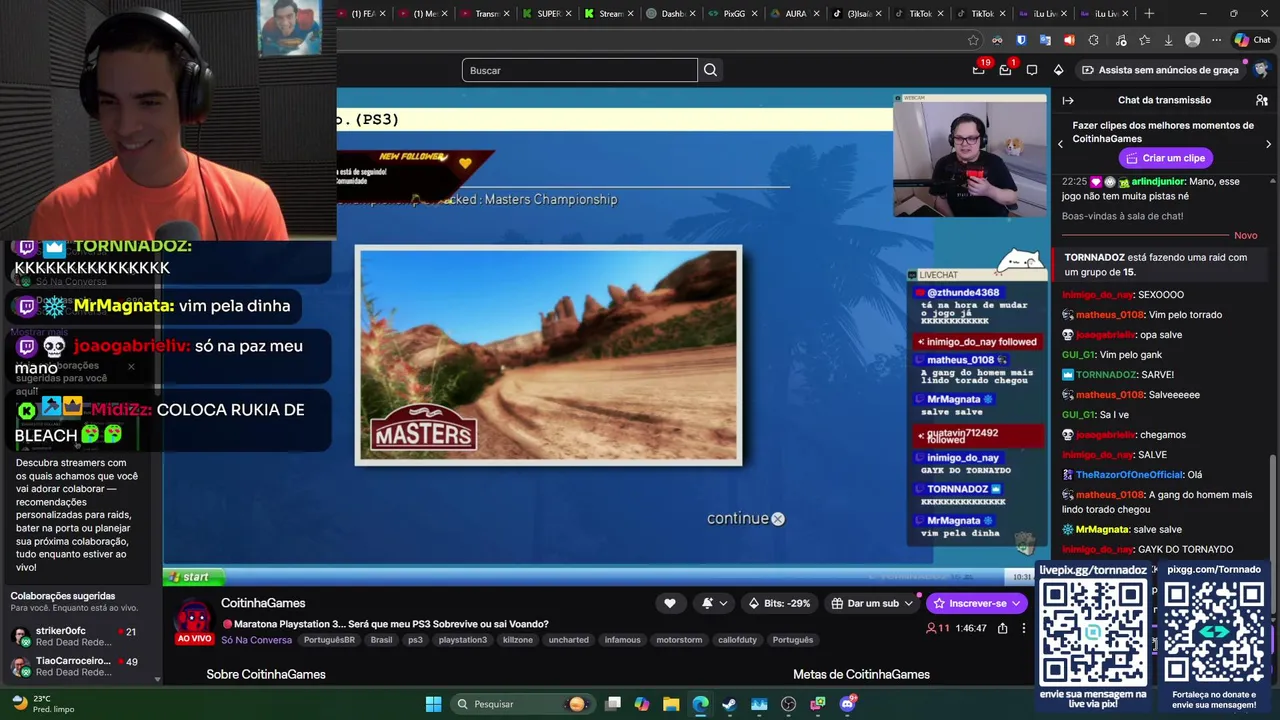
Task: Open the Copilot Chat button
Action: (1252, 40)
